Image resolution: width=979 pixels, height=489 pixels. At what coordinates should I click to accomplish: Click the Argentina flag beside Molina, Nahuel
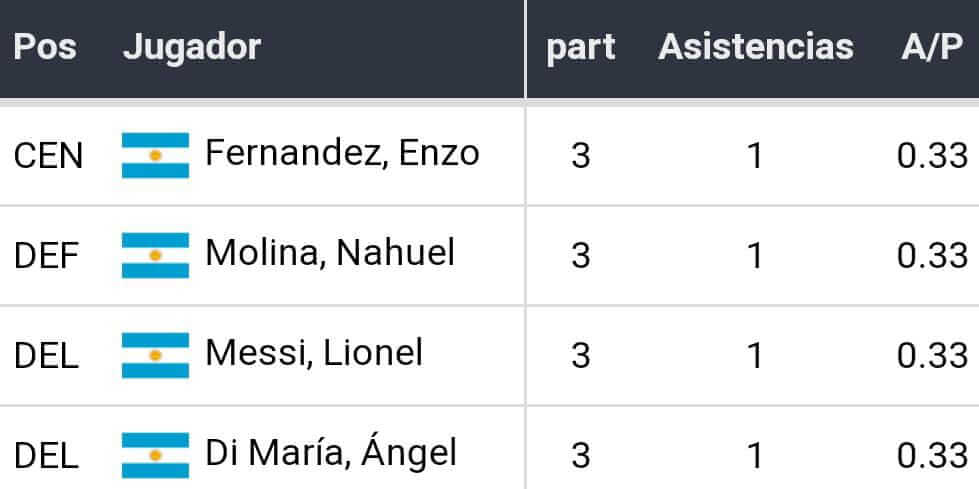155,255
